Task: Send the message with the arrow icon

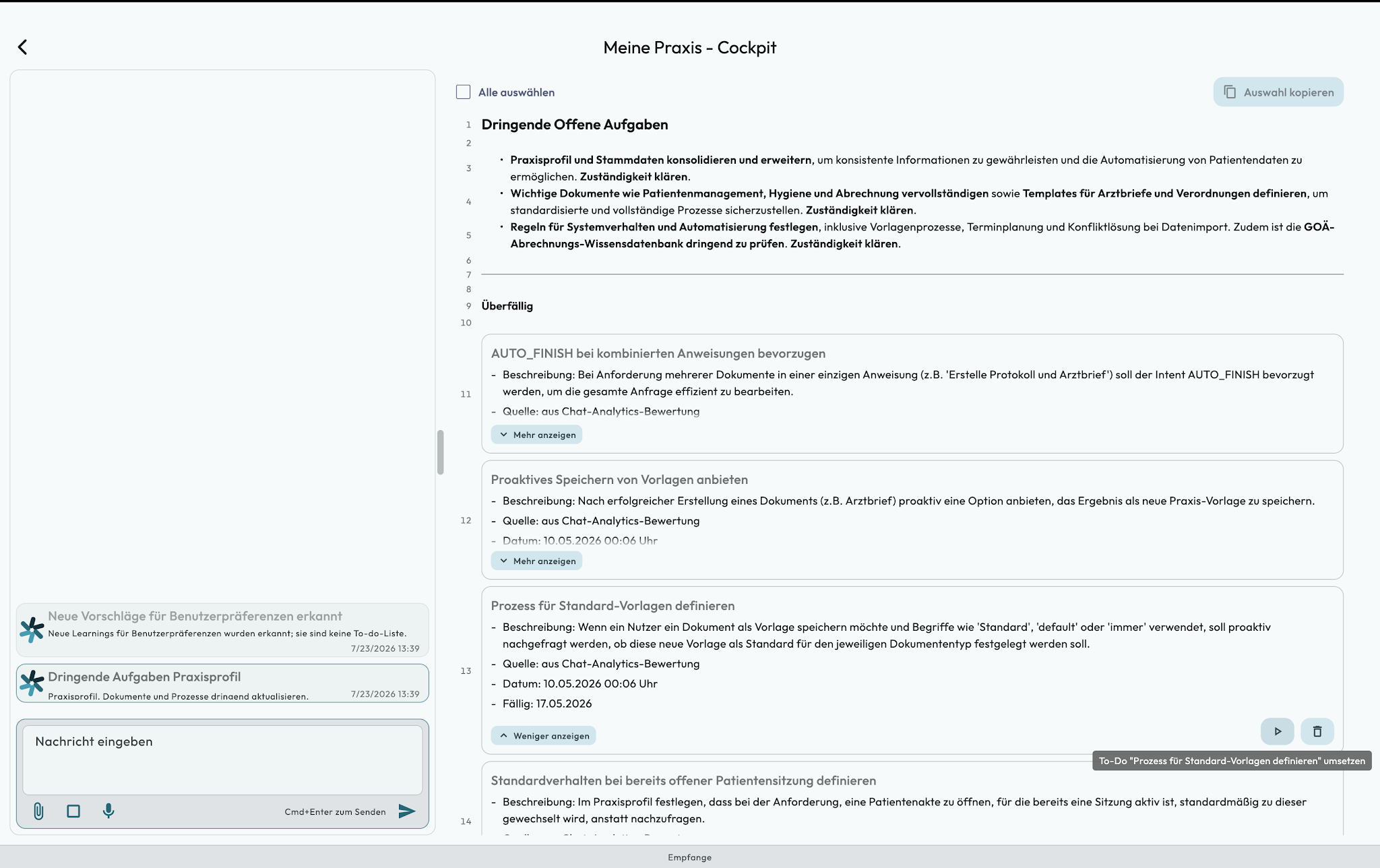Action: click(407, 811)
